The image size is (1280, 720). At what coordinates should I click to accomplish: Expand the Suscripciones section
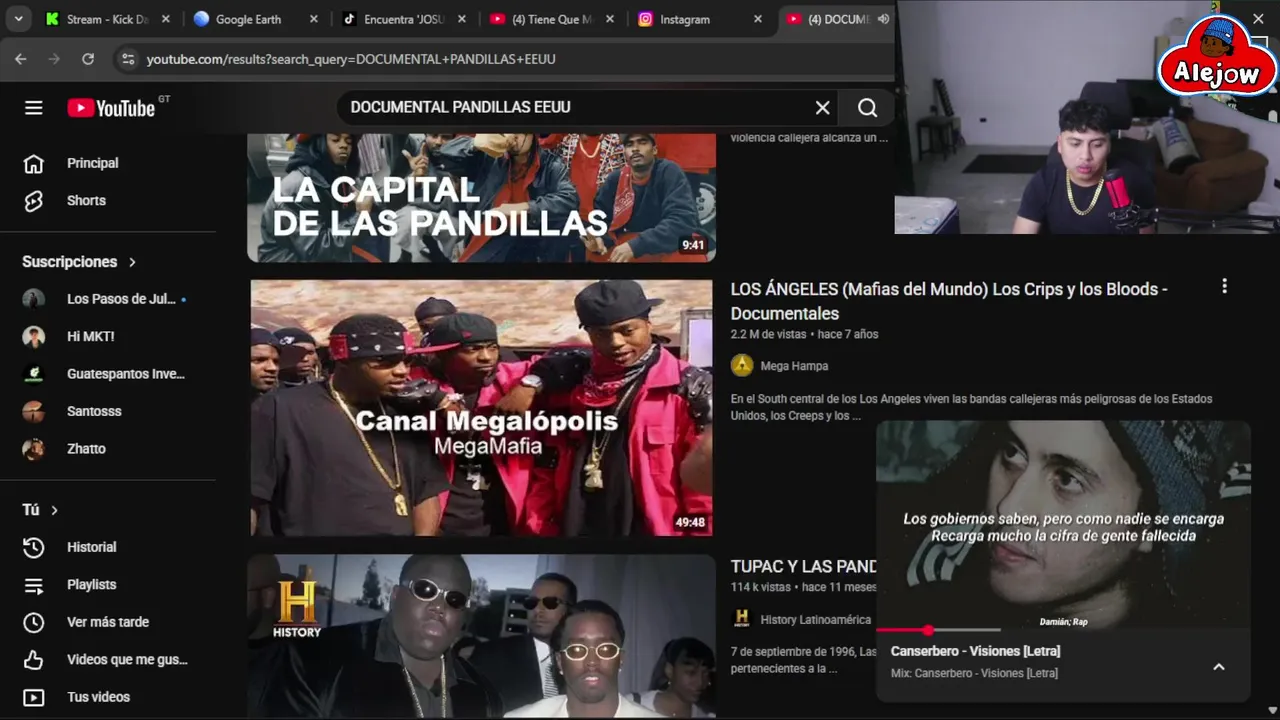79,262
